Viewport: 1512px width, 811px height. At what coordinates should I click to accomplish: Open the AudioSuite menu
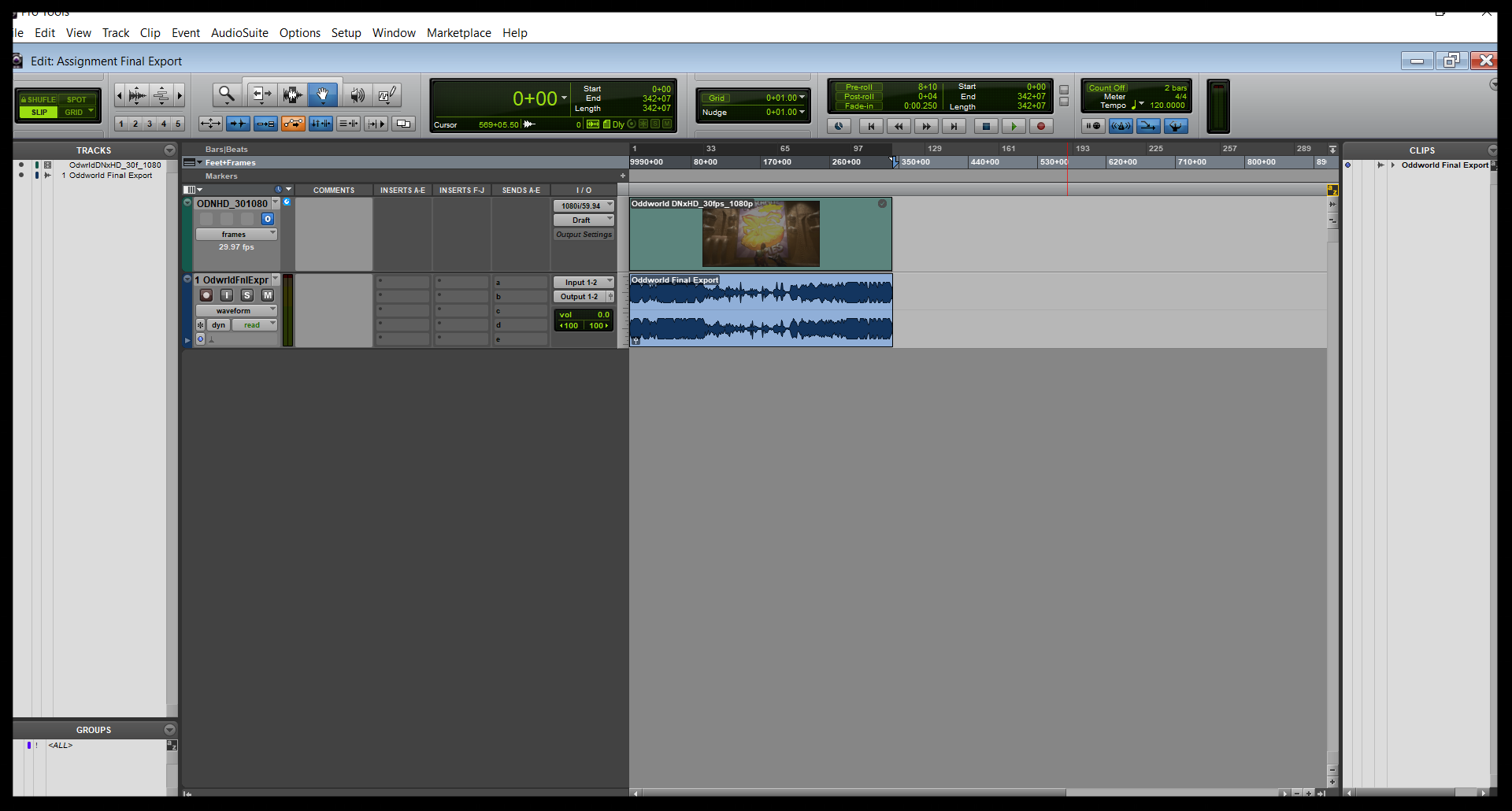[239, 33]
